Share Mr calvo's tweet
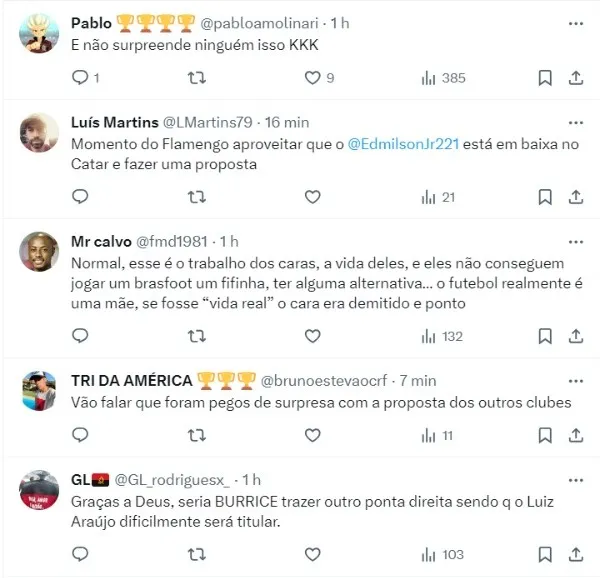600x578 pixels. point(576,336)
